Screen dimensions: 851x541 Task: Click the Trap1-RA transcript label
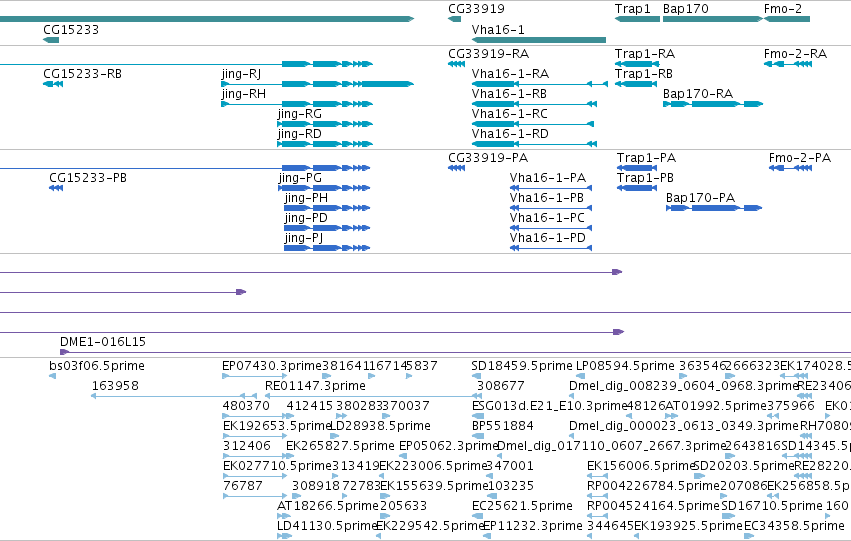coord(645,54)
